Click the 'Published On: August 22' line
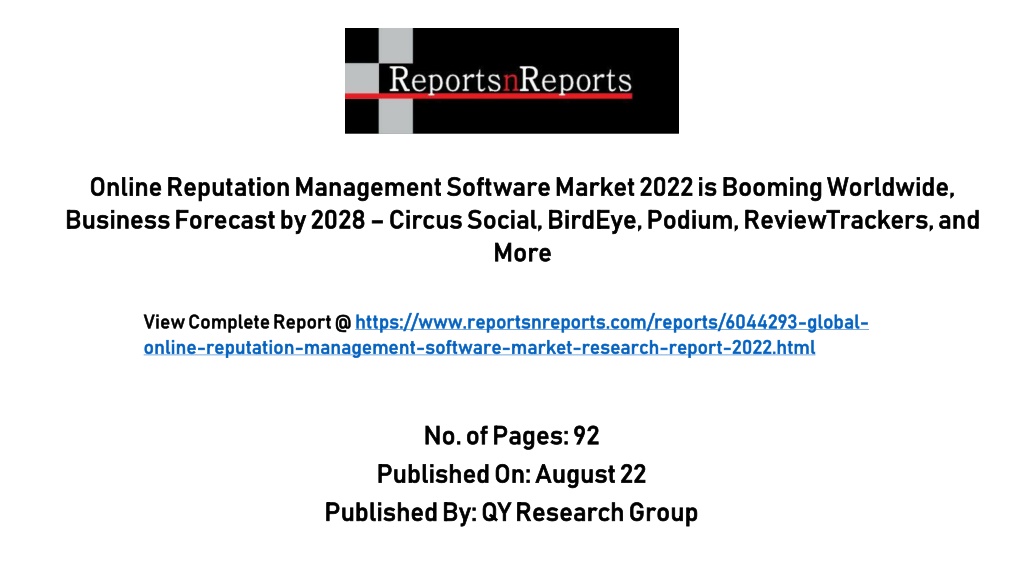 (x=511, y=474)
